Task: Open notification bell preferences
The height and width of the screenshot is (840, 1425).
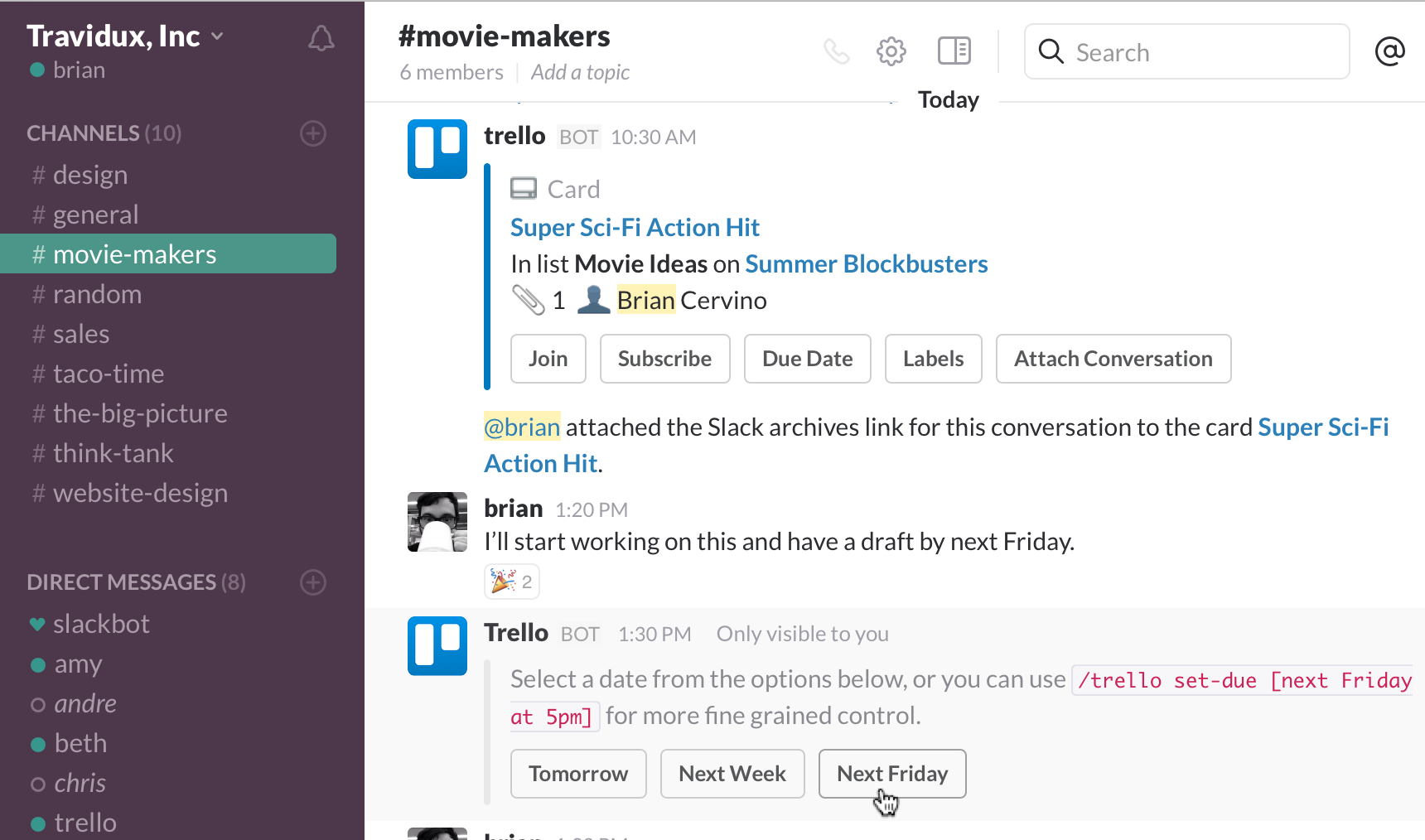Action: tap(321, 38)
